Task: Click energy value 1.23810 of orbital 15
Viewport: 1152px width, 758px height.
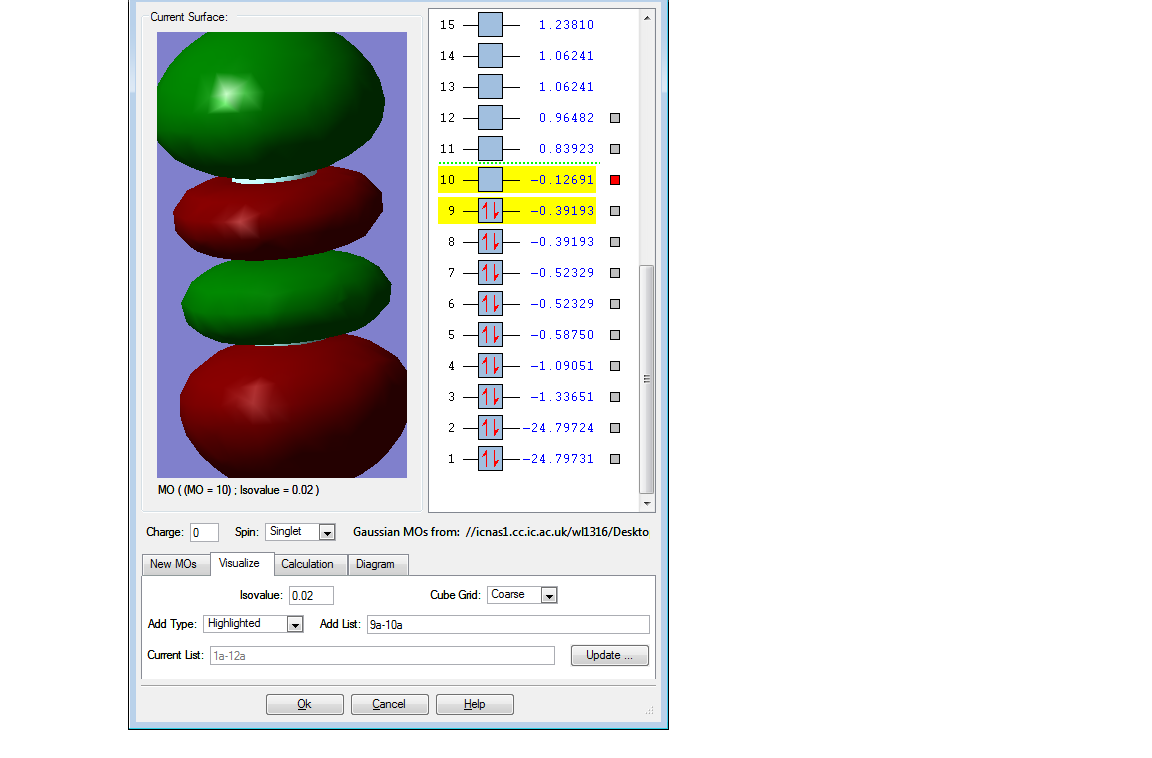Action: pyautogui.click(x=566, y=25)
